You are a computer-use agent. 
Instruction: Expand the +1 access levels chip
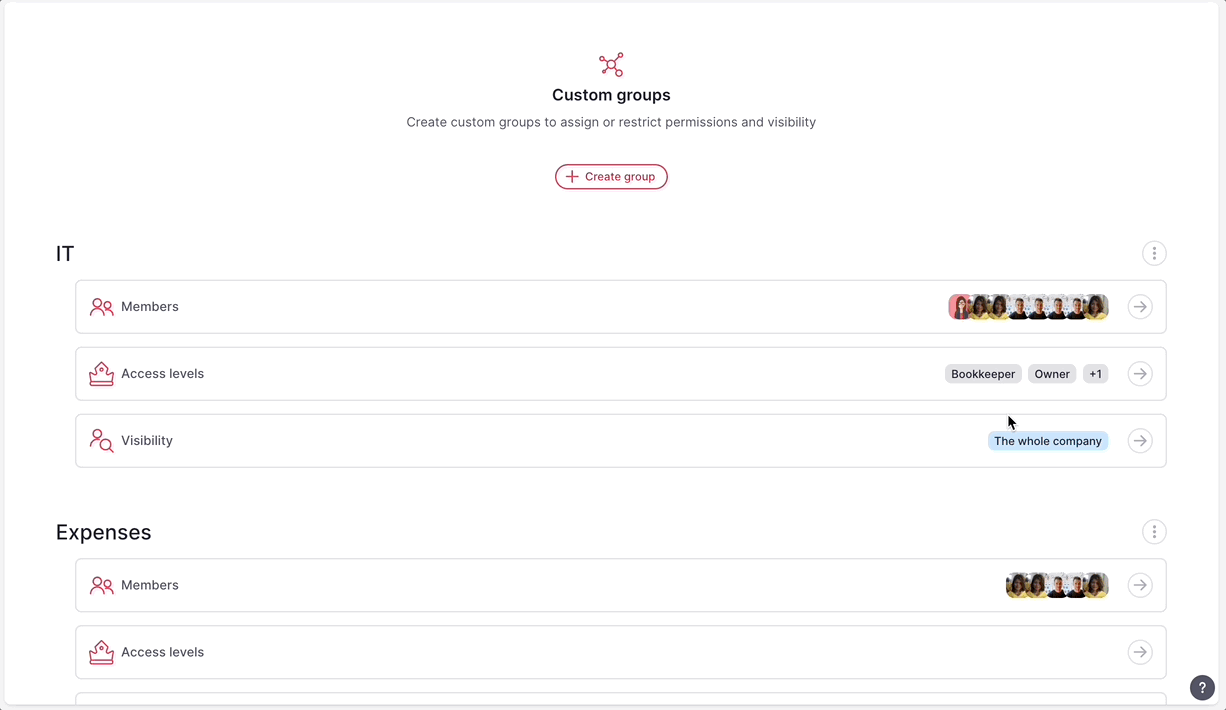[x=1095, y=373]
